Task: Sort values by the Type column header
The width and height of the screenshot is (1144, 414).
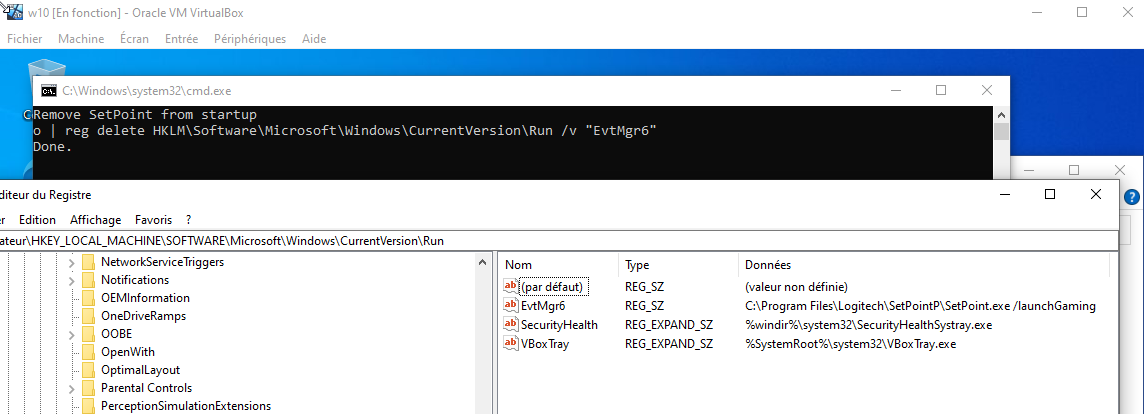Action: pyautogui.click(x=679, y=265)
